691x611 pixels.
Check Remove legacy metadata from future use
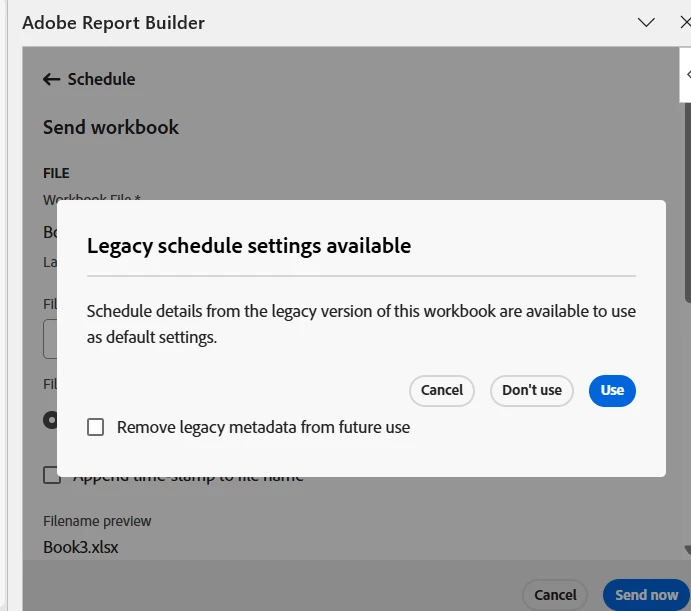tap(96, 427)
